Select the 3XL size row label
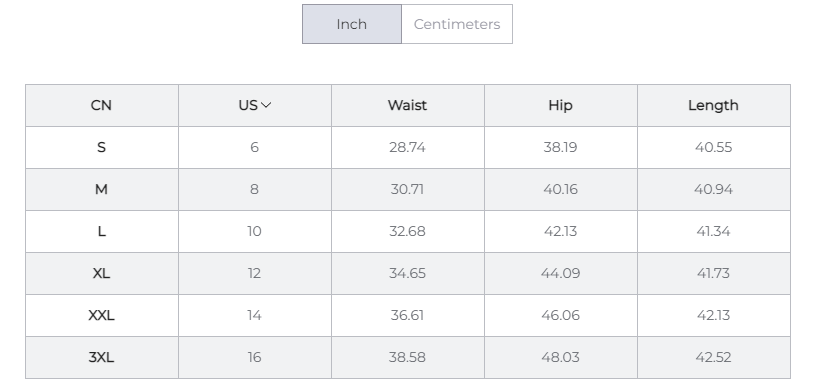The width and height of the screenshot is (818, 387). coord(101,357)
